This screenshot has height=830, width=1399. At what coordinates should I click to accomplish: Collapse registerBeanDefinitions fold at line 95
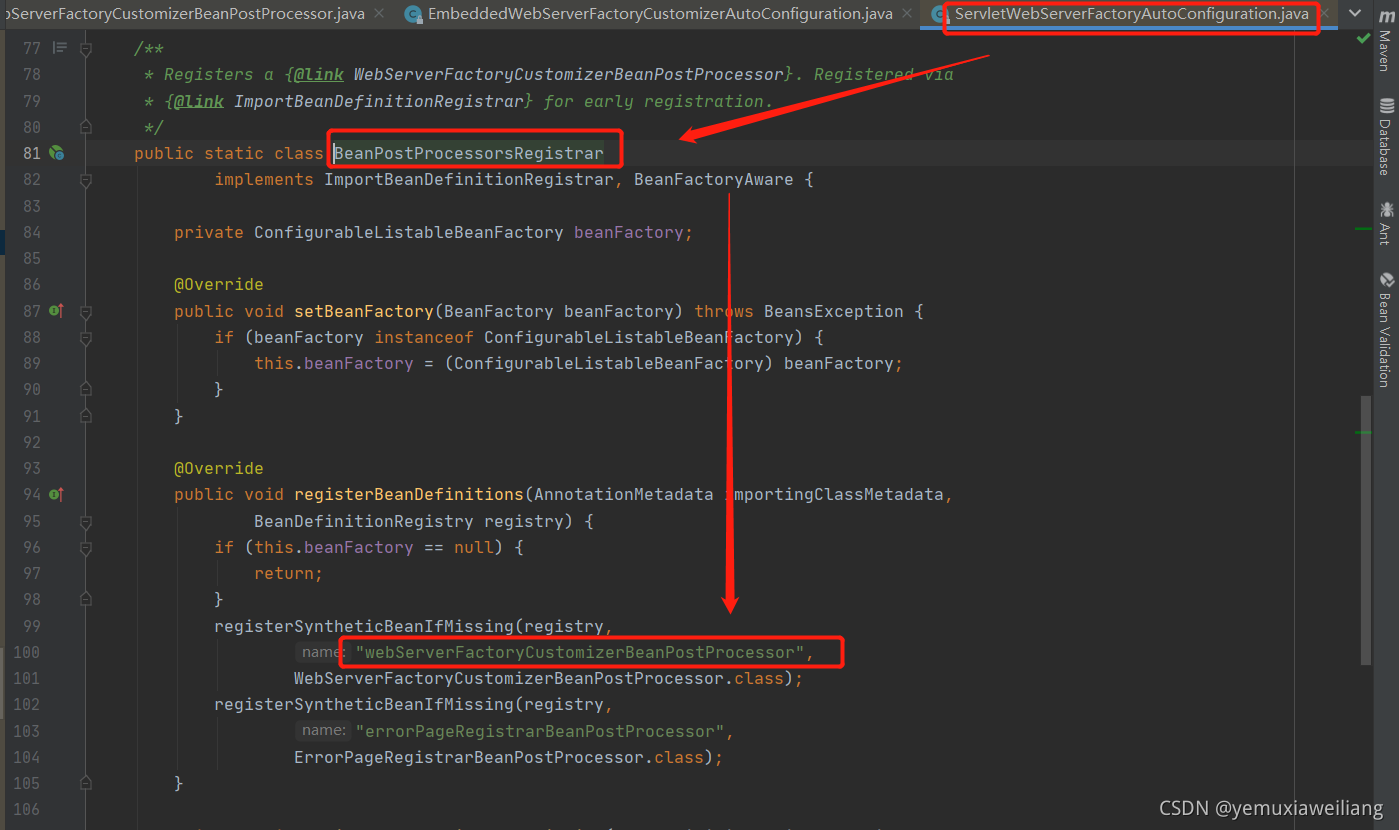tap(86, 521)
